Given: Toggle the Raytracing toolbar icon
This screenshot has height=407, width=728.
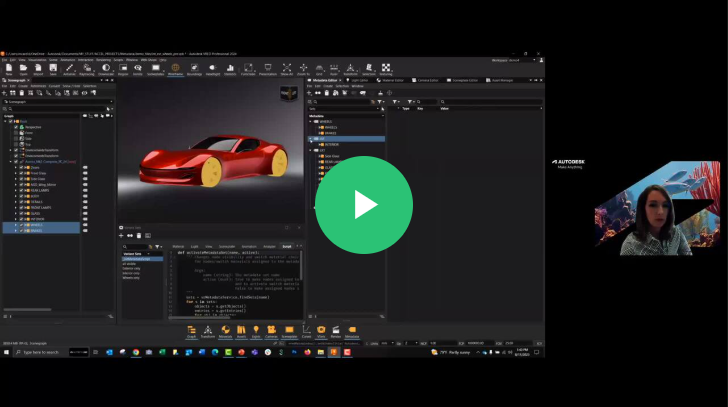Looking at the screenshot, I should tap(87, 70).
